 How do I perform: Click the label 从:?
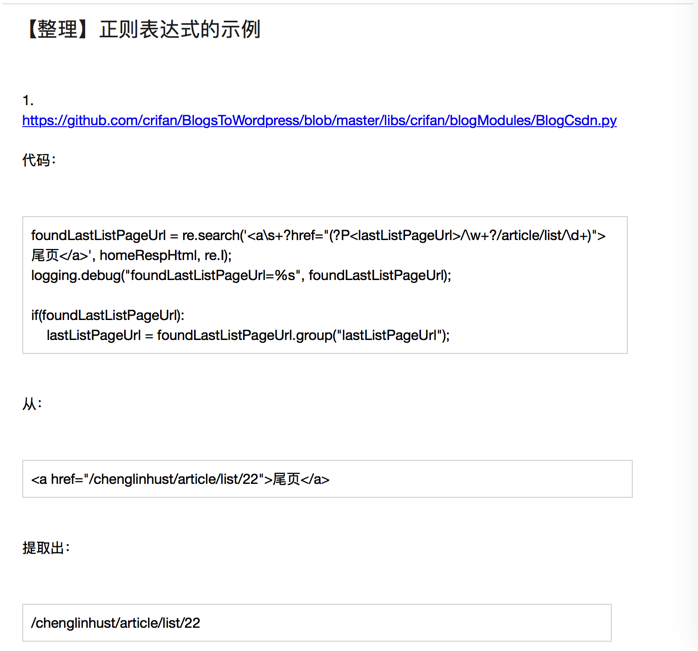32,404
